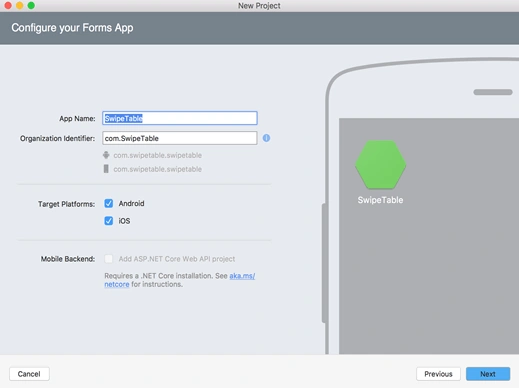Image resolution: width=519 pixels, height=388 pixels.
Task: Open the aka.ms/netcore link
Action: click(242, 276)
